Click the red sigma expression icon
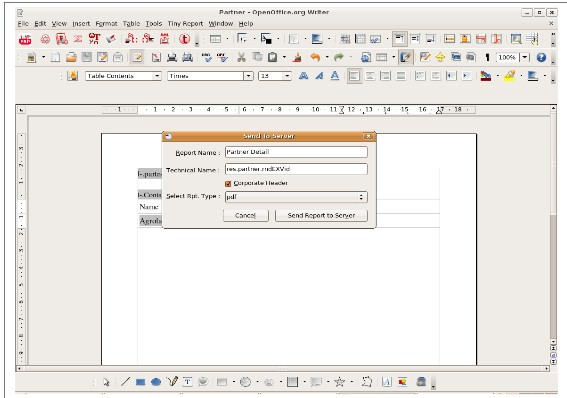This screenshot has width=567, height=398. [78, 38]
